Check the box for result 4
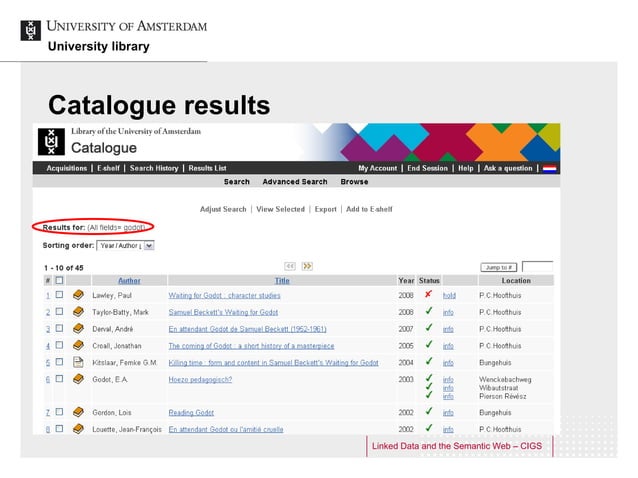The height and width of the screenshot is (478, 638). tap(59, 346)
